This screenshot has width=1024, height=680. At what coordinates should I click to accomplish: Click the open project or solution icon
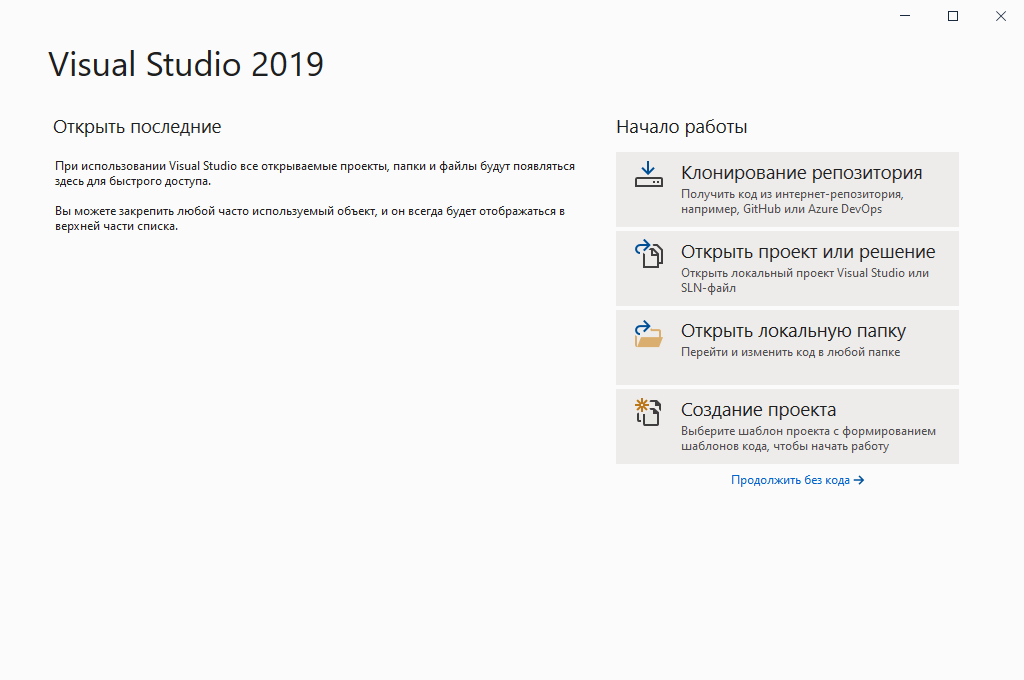point(649,254)
